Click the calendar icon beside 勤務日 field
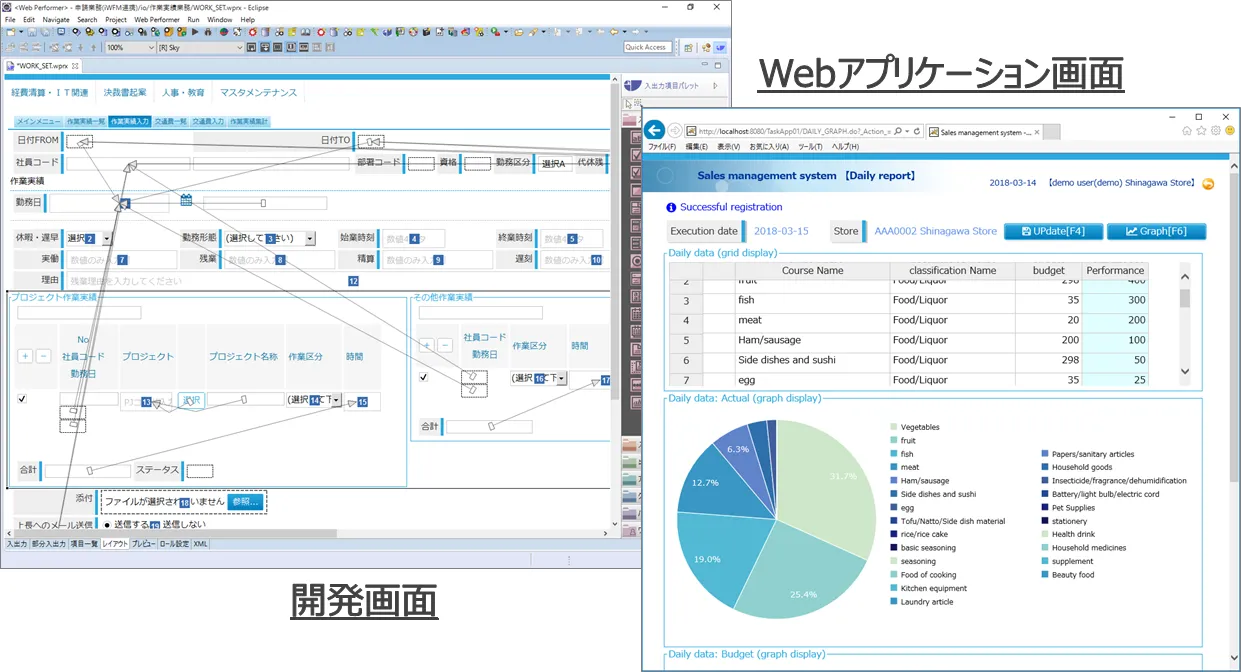 (186, 200)
